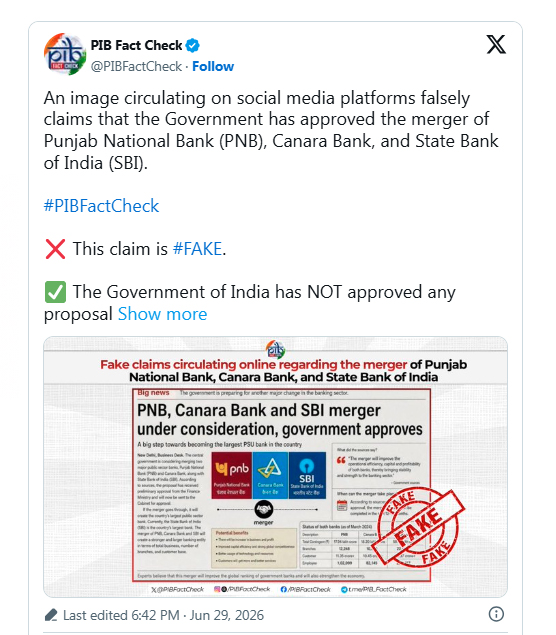Open the tweet info icon
Image resolution: width=556 pixels, height=635 pixels.
(x=496, y=614)
